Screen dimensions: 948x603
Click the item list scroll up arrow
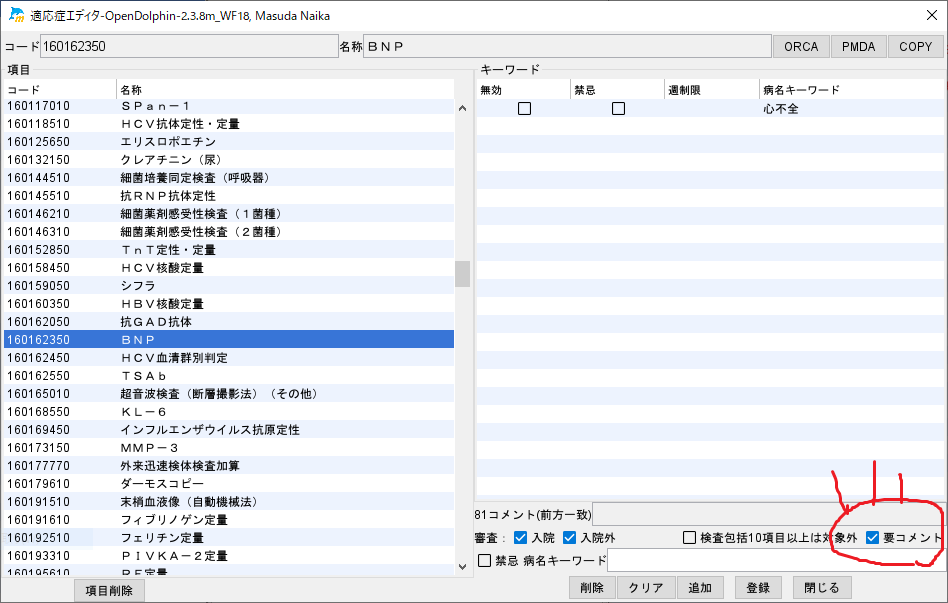(x=463, y=108)
